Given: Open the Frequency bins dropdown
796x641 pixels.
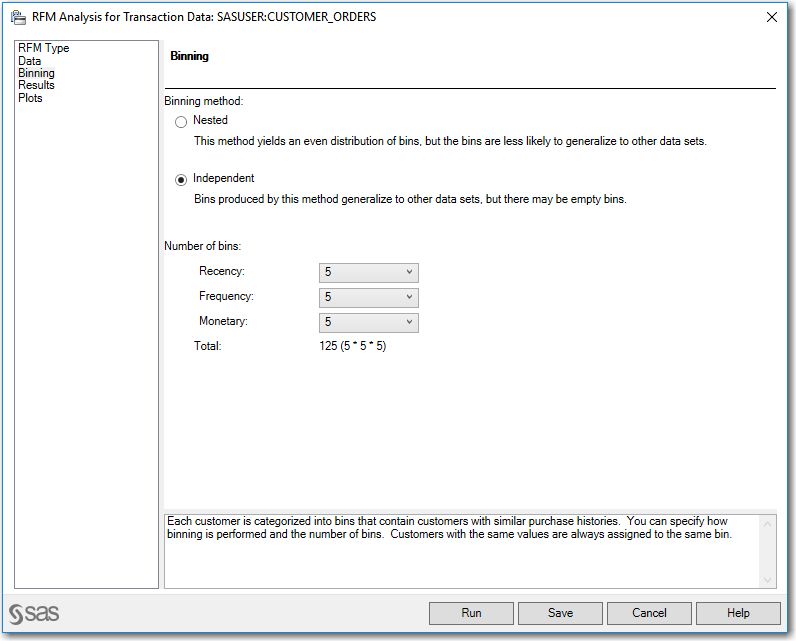Looking at the screenshot, I should point(369,297).
